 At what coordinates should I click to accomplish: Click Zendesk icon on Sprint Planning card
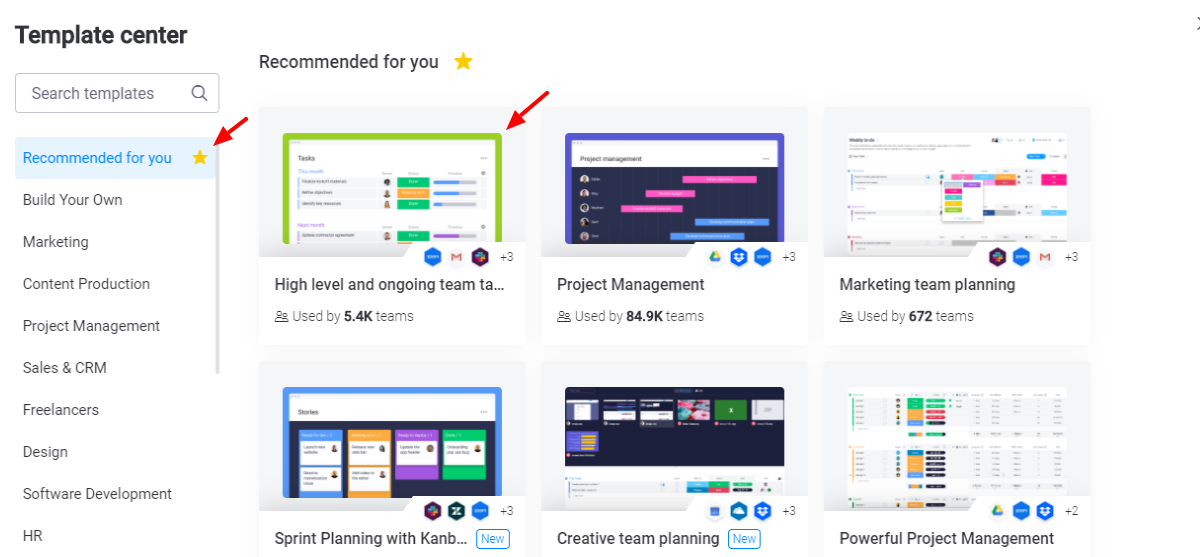[x=456, y=511]
